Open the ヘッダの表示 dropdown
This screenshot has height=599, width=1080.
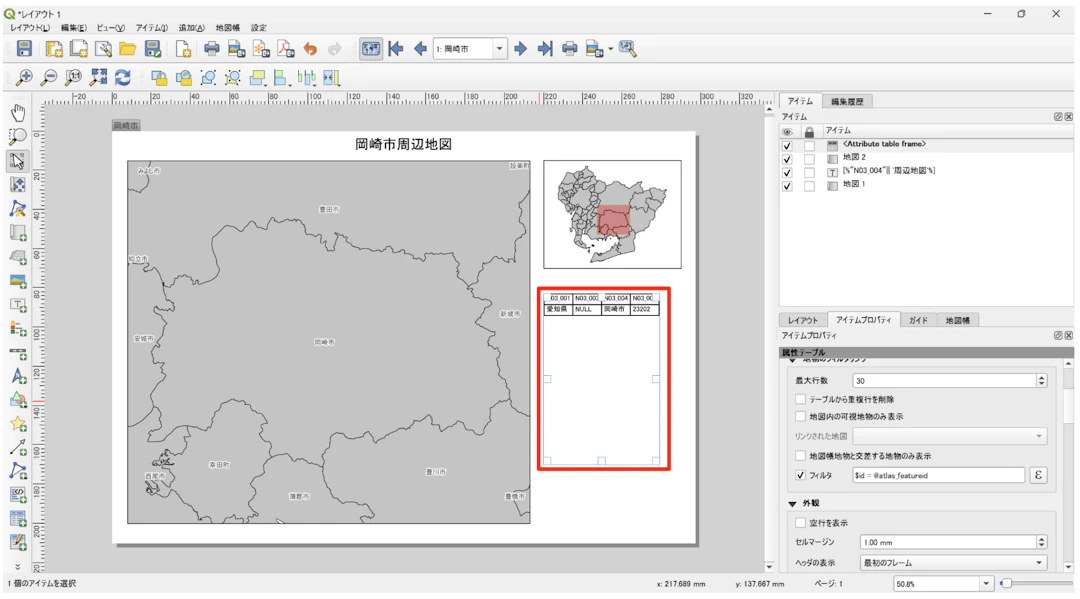click(952, 563)
